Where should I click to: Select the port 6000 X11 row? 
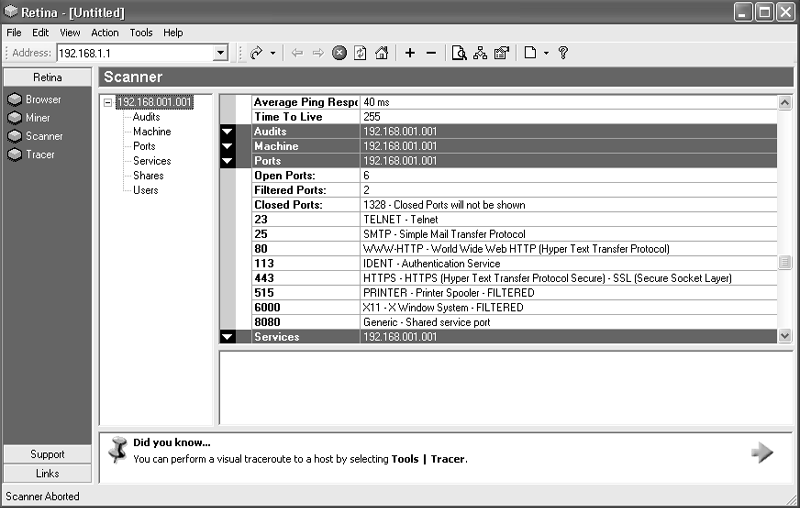(x=514, y=308)
